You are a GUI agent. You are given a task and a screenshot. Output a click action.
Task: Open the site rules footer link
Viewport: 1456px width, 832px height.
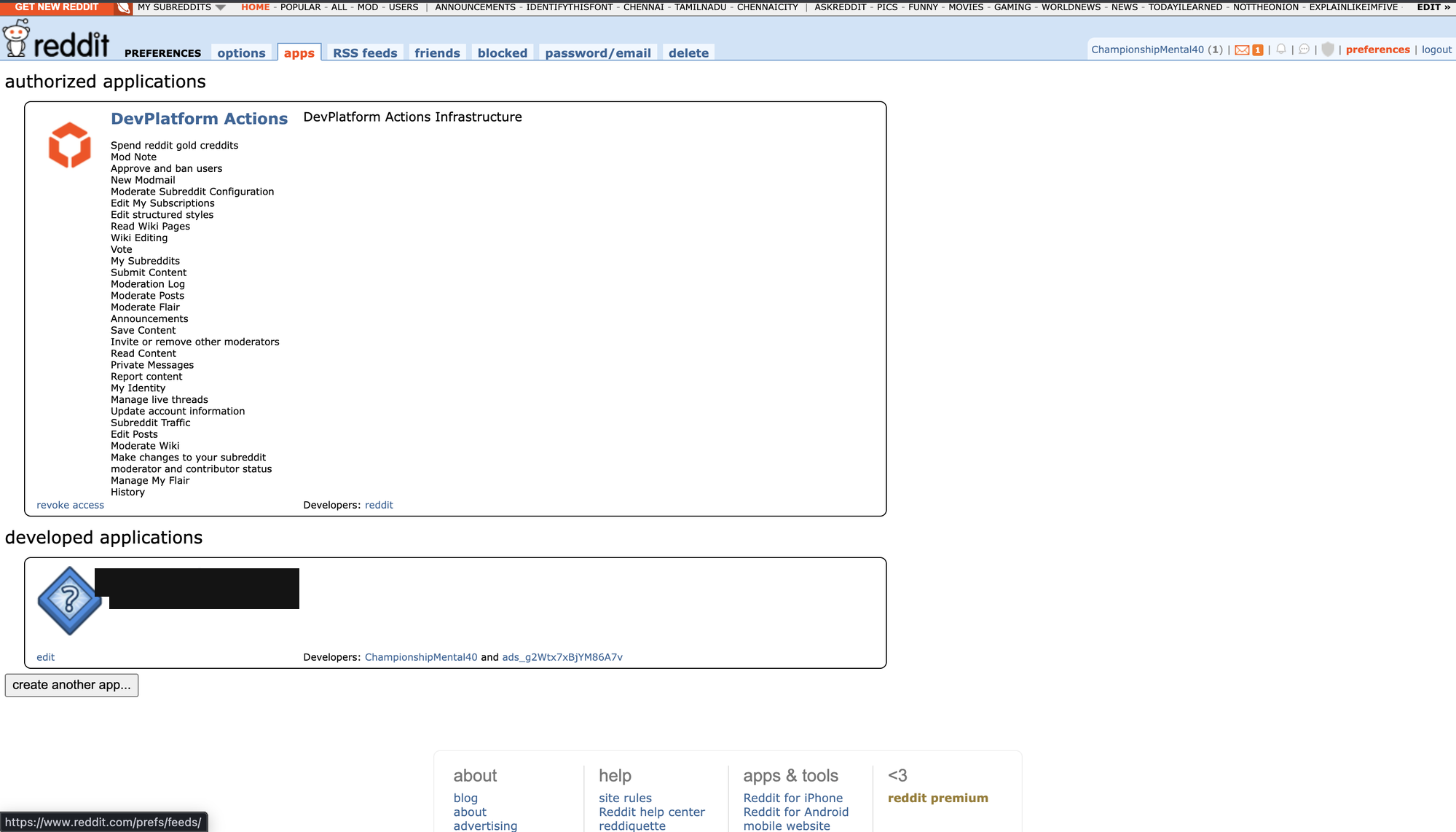(x=625, y=798)
